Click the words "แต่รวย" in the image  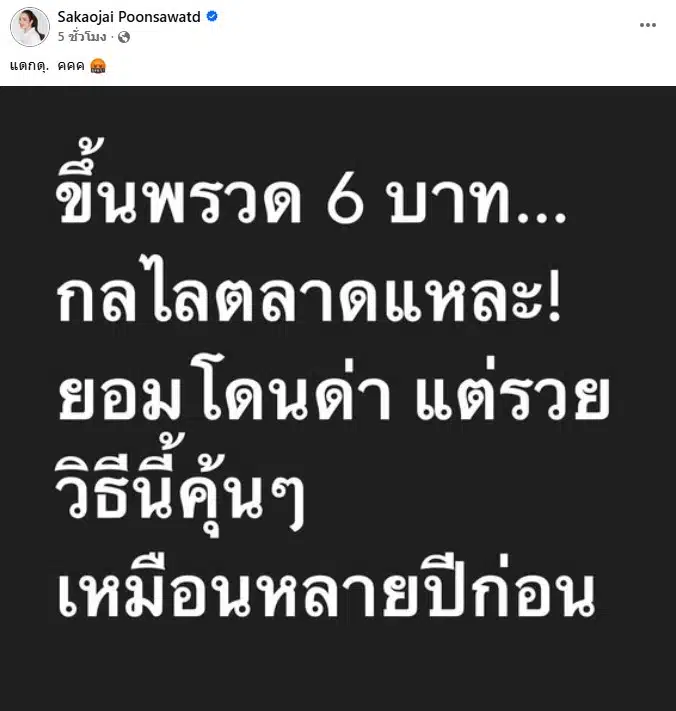pyautogui.click(x=512, y=394)
